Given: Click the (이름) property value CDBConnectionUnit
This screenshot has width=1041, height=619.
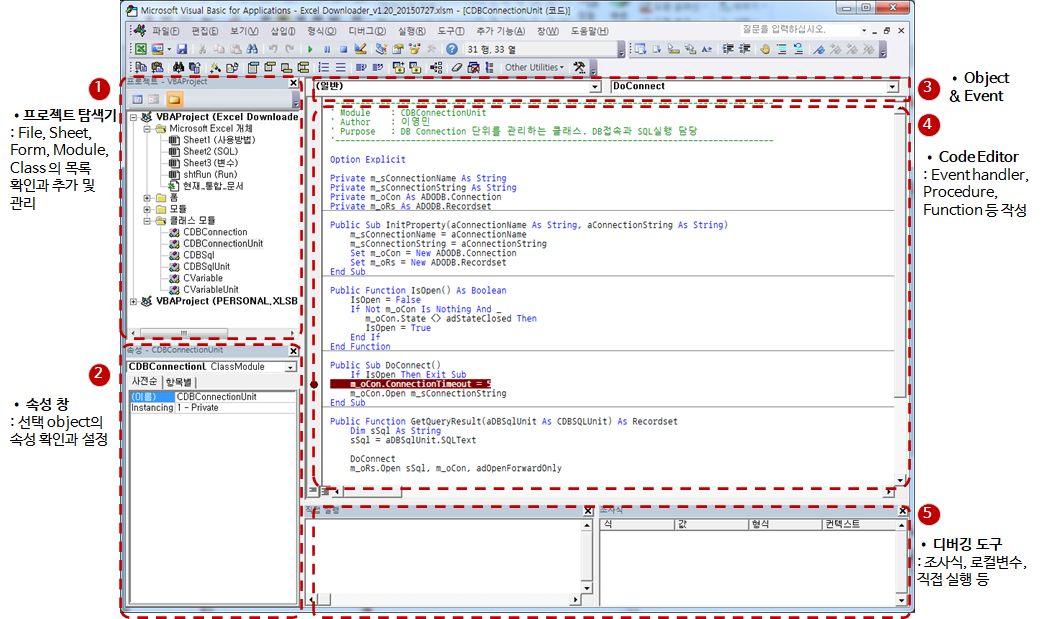Looking at the screenshot, I should coord(236,397).
